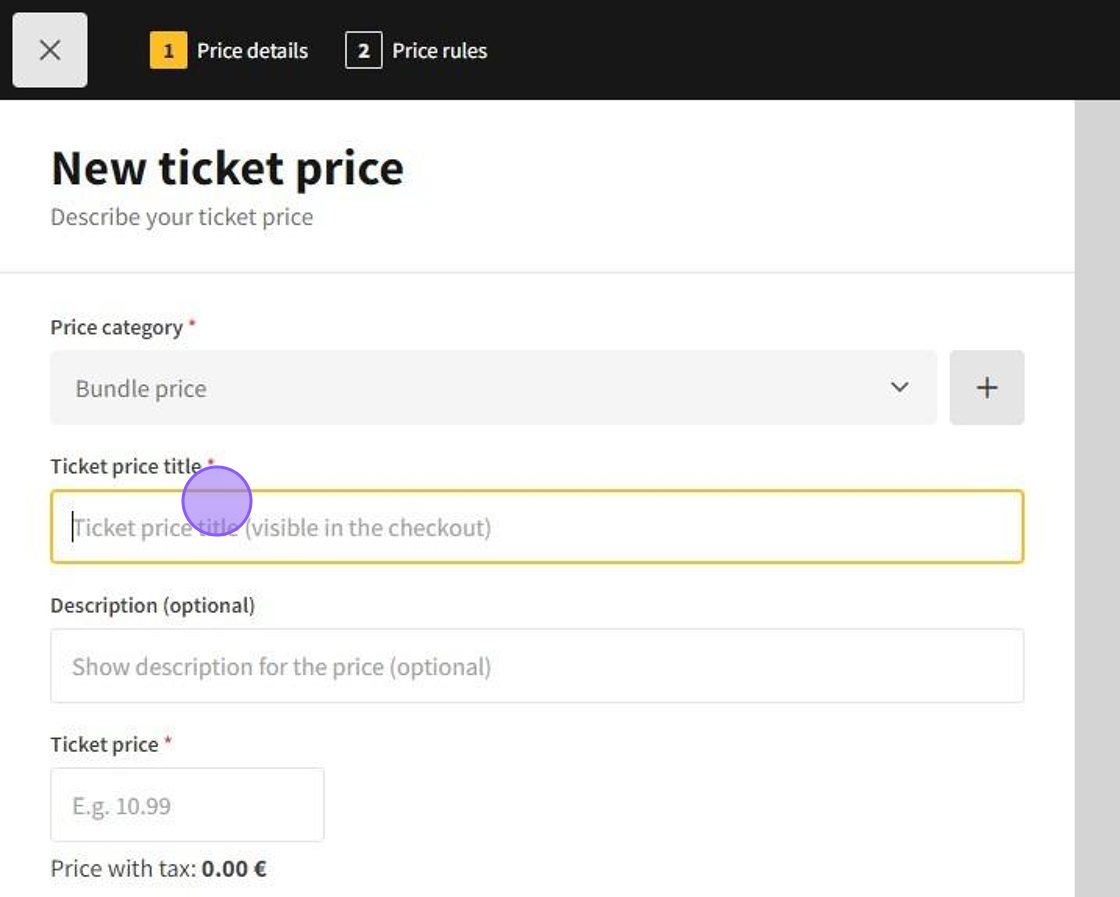This screenshot has height=897, width=1120.
Task: Click the Description (optional) label
Action: tap(152, 606)
